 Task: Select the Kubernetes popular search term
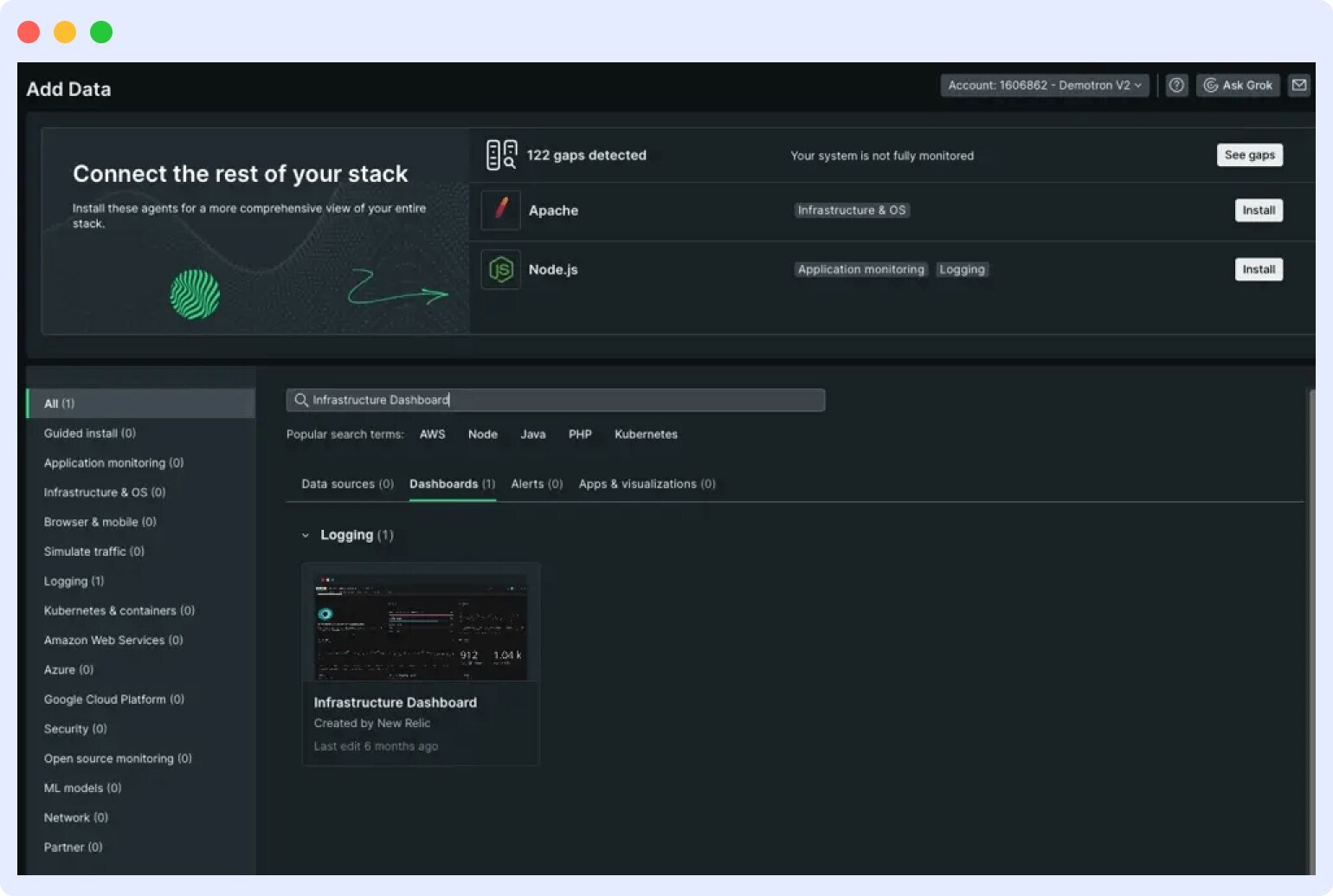646,435
